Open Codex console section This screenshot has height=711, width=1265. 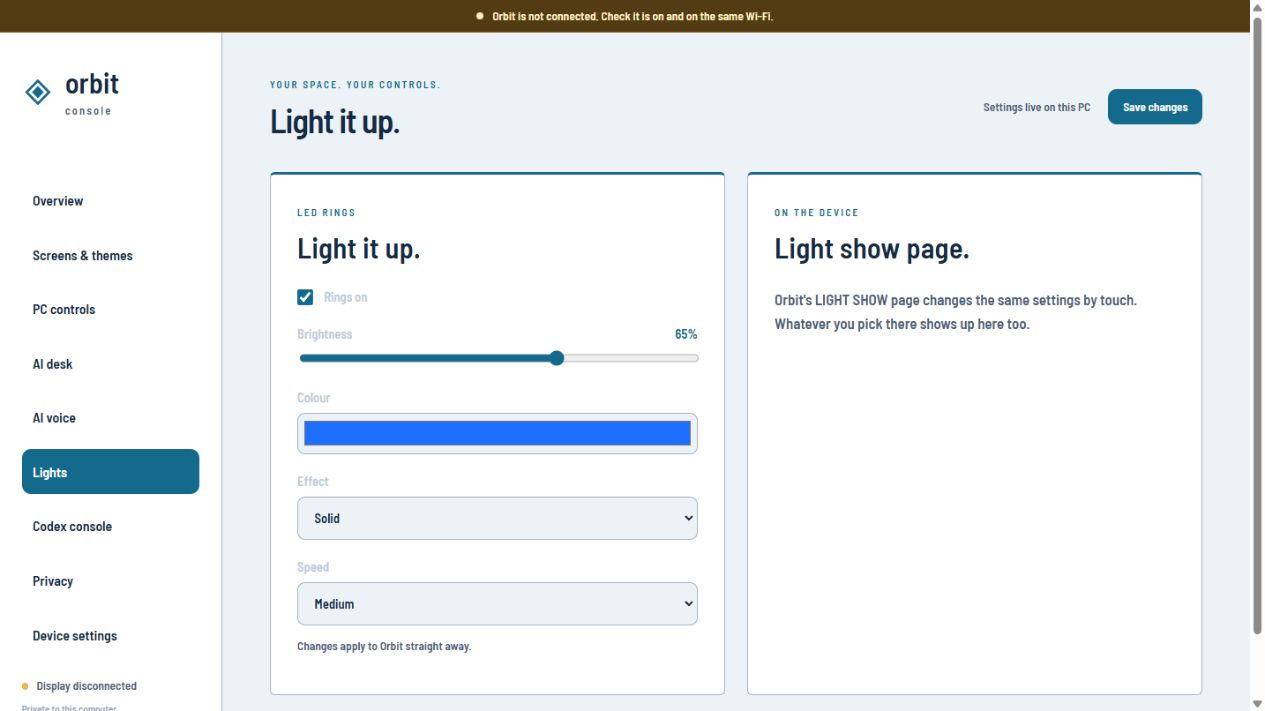(x=110, y=526)
